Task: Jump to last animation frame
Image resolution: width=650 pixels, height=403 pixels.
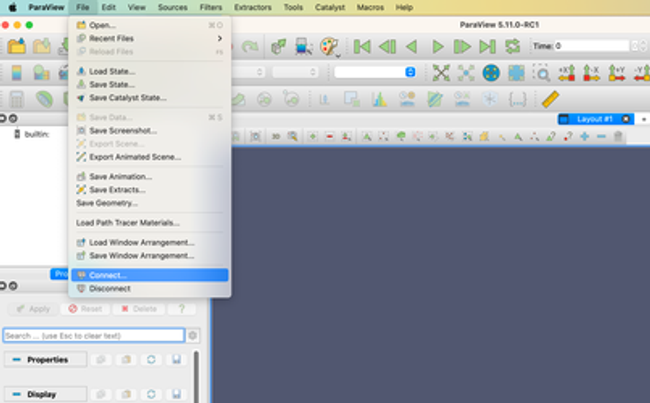Action: [487, 46]
